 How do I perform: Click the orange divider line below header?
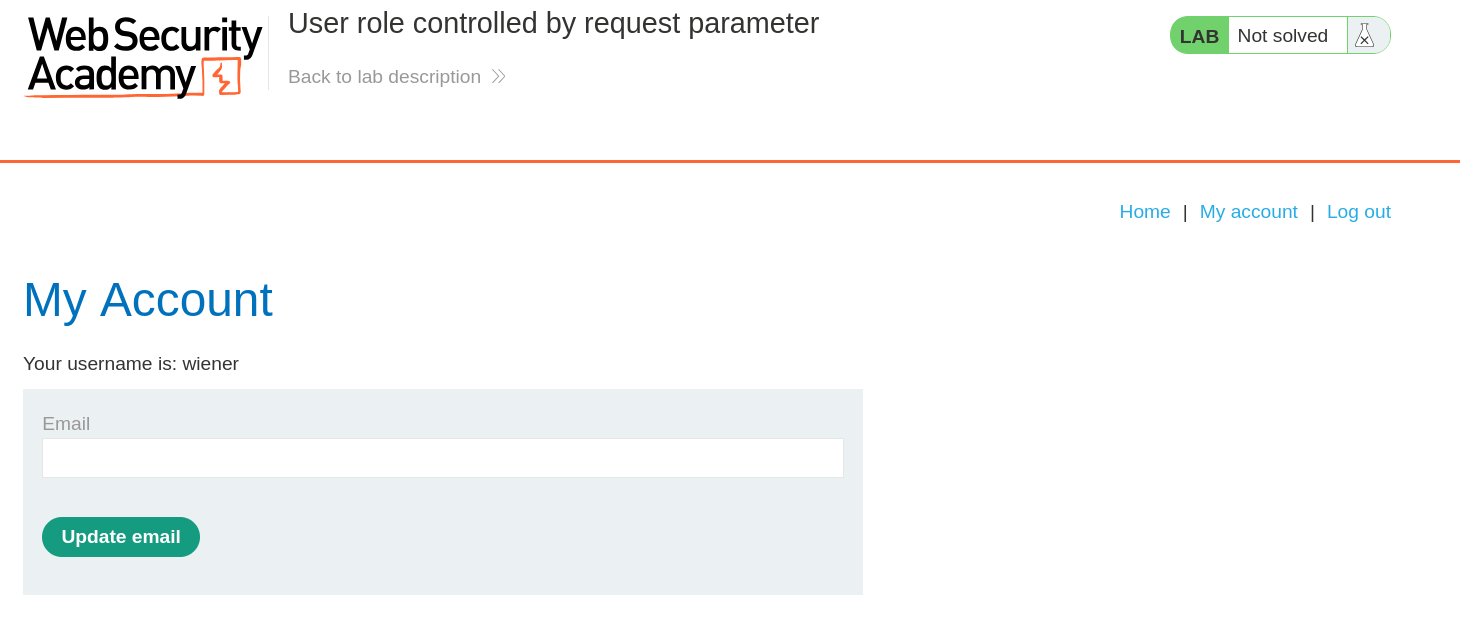[x=730, y=158]
